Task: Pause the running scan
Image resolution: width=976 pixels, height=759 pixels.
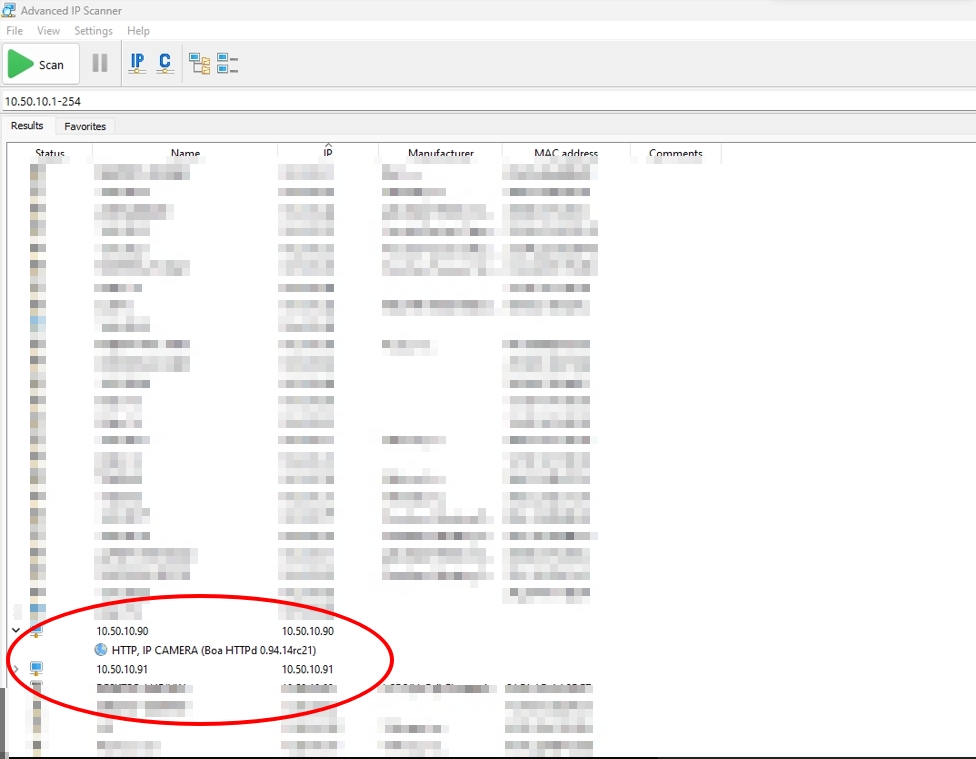Action: [100, 63]
